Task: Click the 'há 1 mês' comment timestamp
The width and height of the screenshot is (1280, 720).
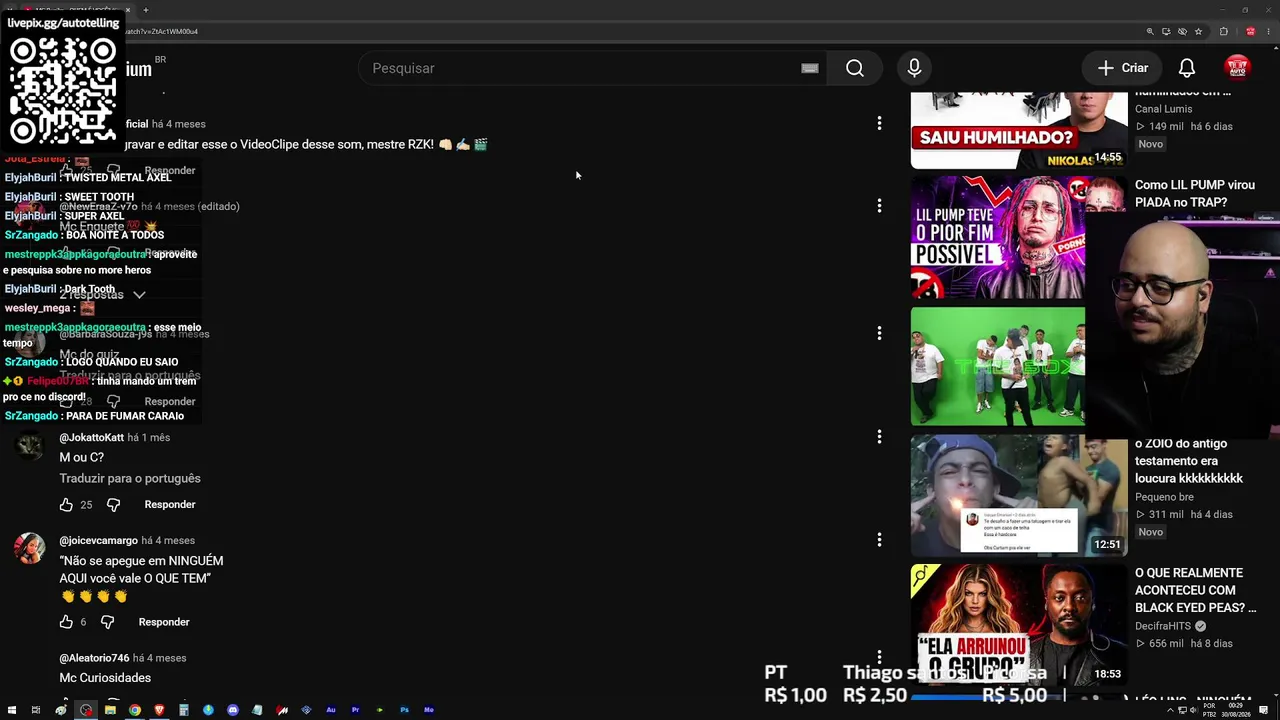Action: pyautogui.click(x=149, y=438)
